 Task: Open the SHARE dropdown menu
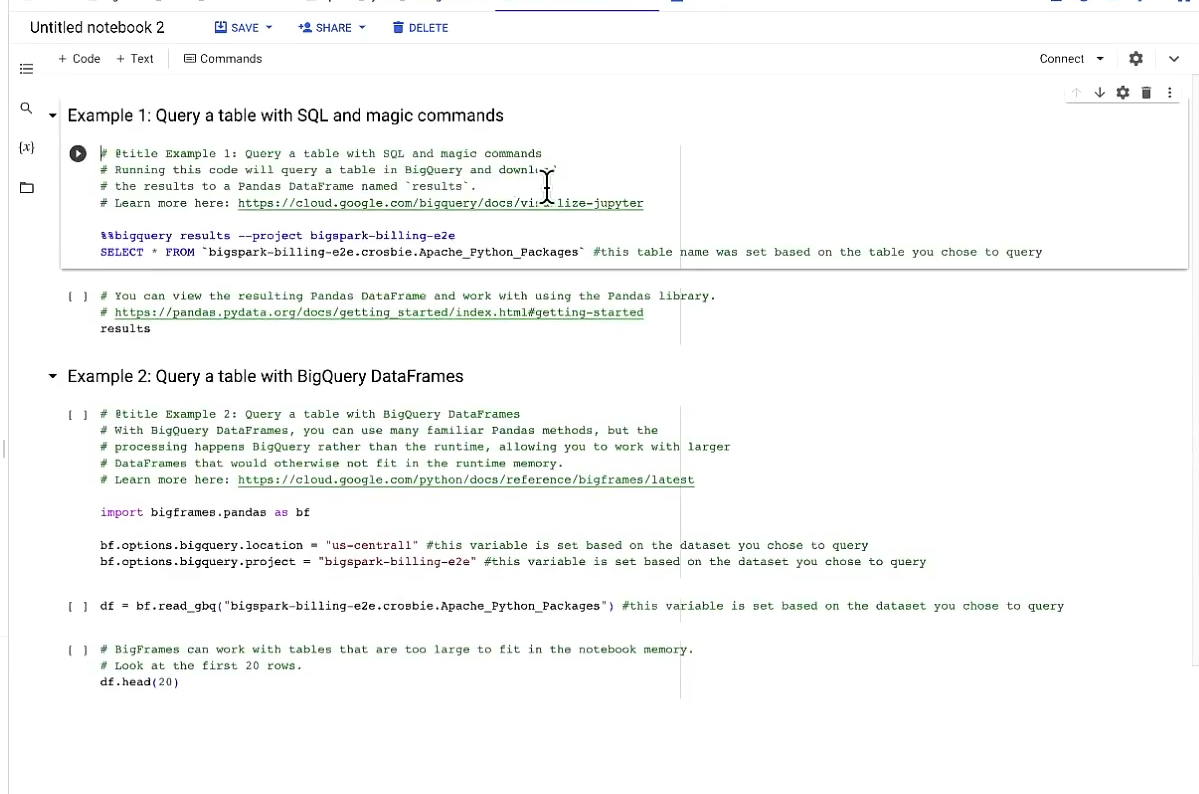pyautogui.click(x=331, y=27)
